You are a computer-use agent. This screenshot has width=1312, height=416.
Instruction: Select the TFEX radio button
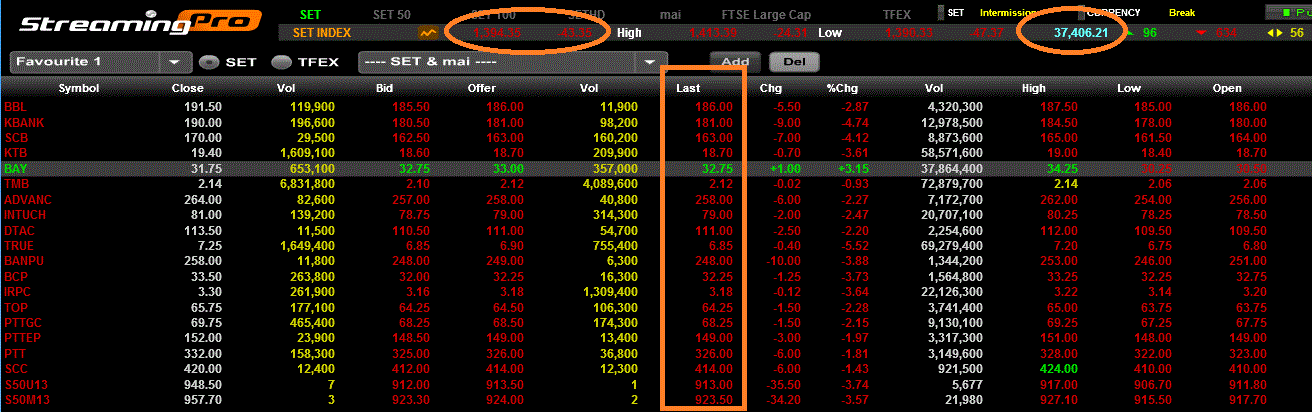point(282,61)
